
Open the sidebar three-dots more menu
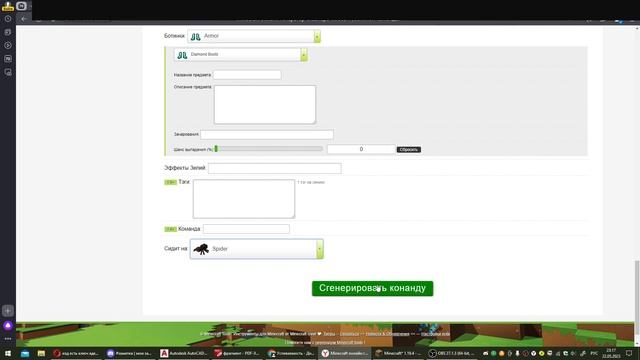pyautogui.click(x=8, y=339)
